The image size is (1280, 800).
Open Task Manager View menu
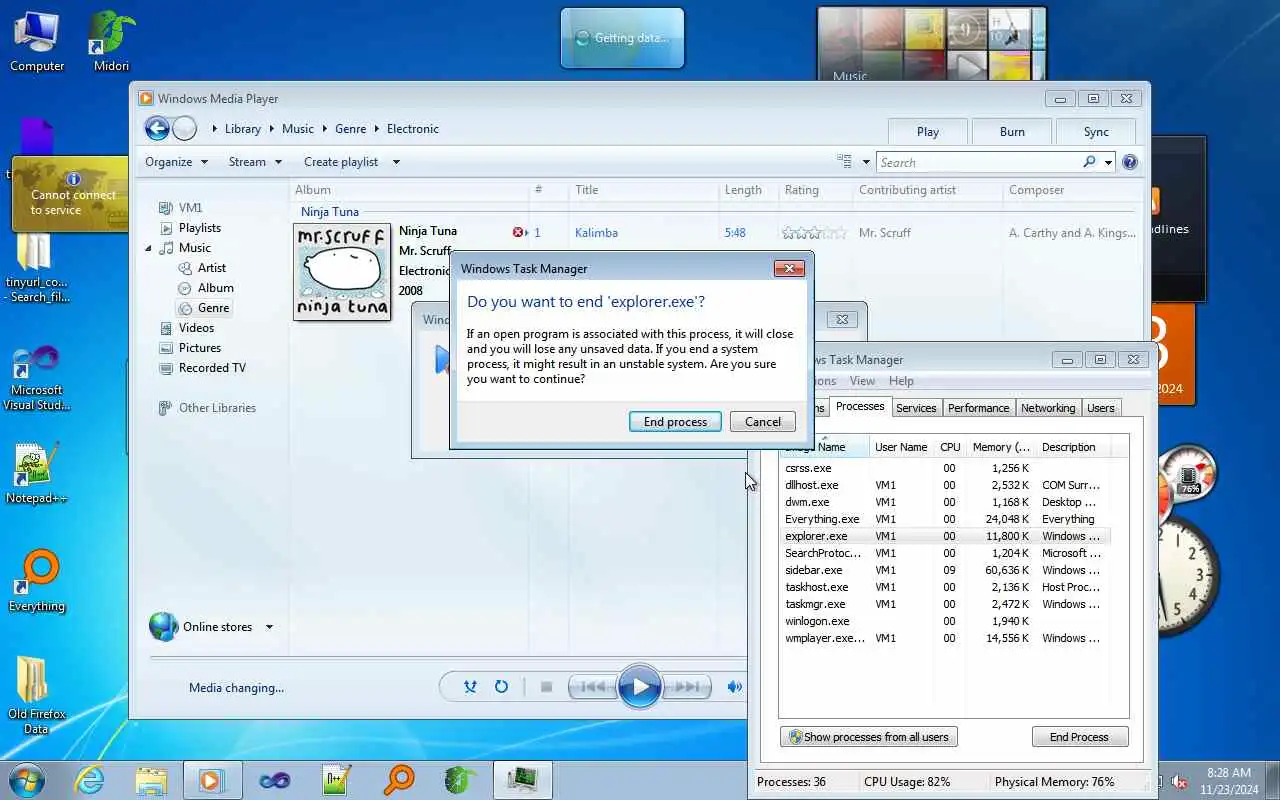(862, 381)
